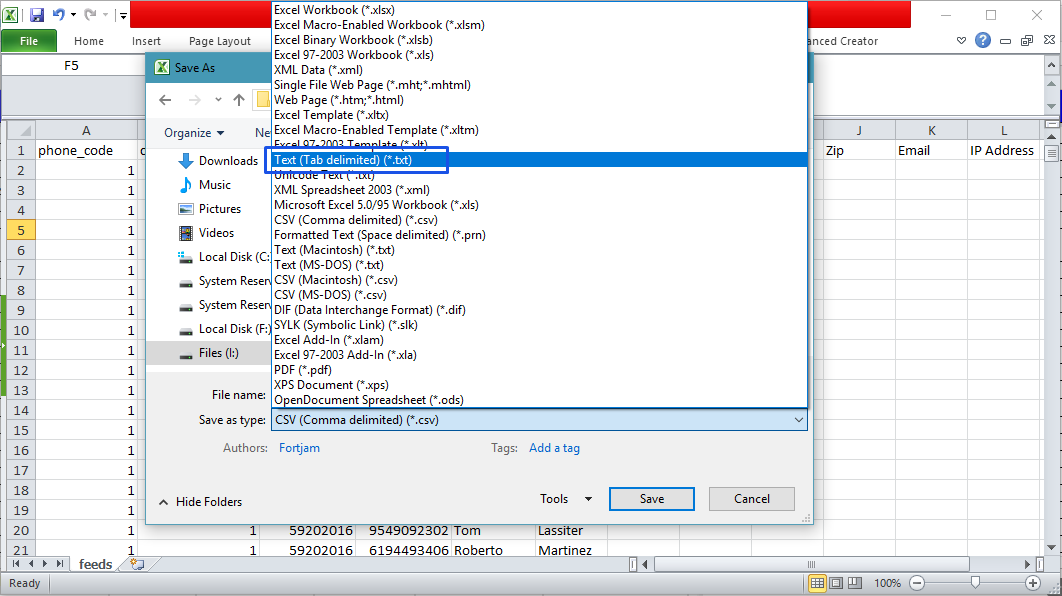
Task: Open the Downloads folder in the sidebar
Action: (226, 160)
